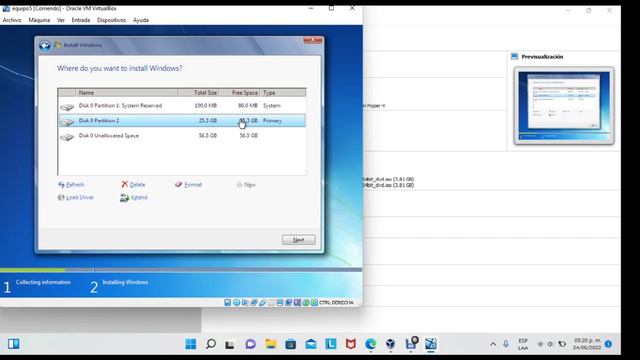Click the Free Space column header
The height and width of the screenshot is (360, 640).
pos(240,93)
